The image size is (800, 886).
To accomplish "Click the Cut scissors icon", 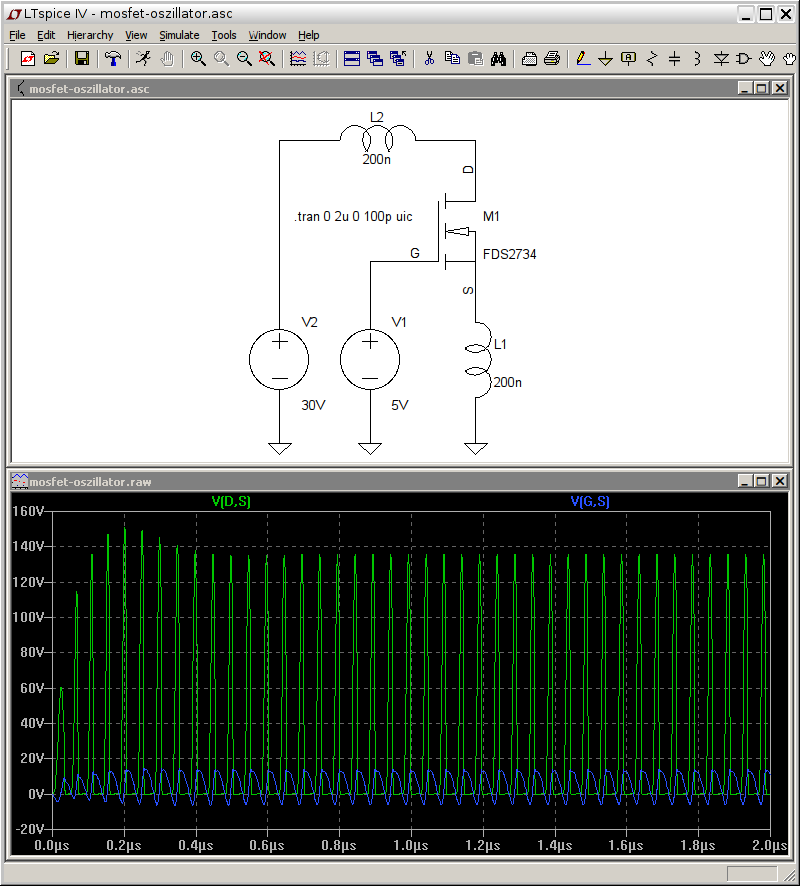I will pos(429,58).
